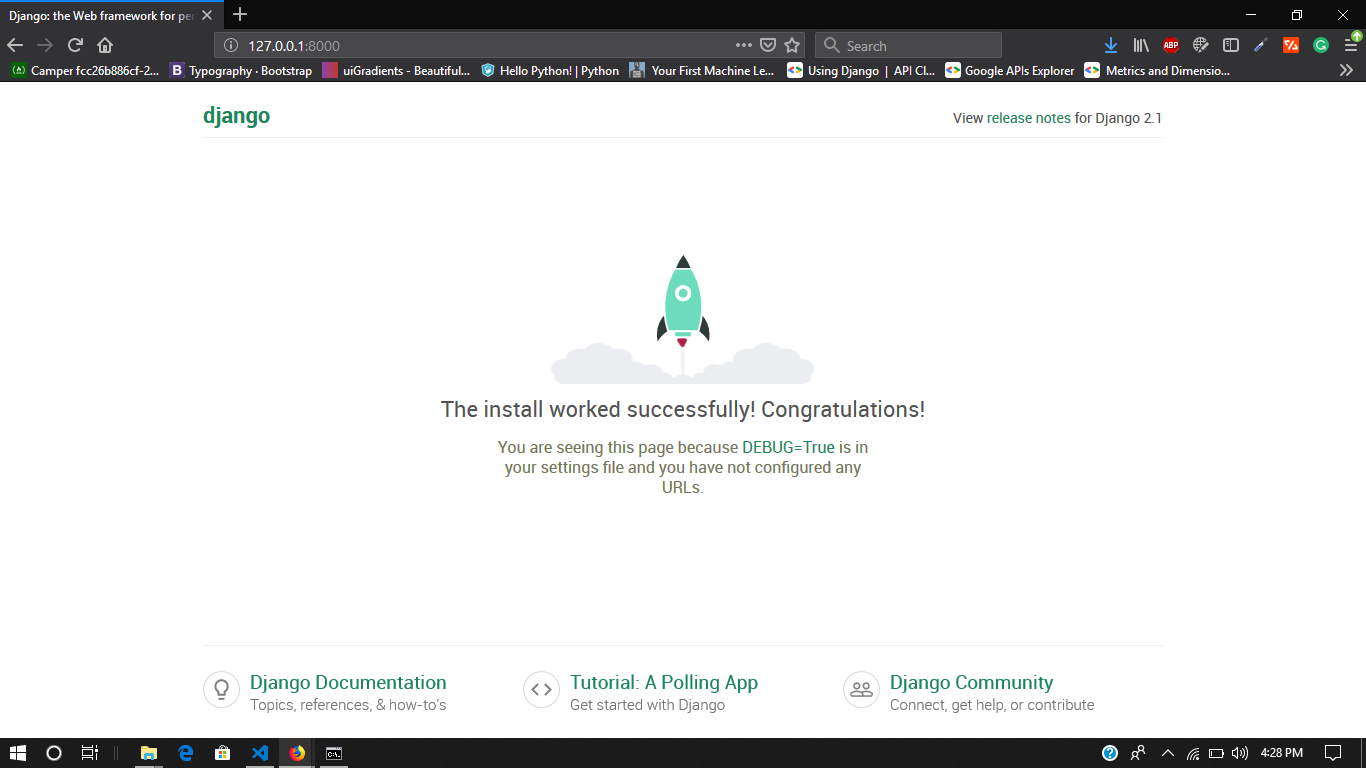The height and width of the screenshot is (768, 1366).
Task: Click 'Connect, get help, or contribute' text
Action: pos(992,705)
